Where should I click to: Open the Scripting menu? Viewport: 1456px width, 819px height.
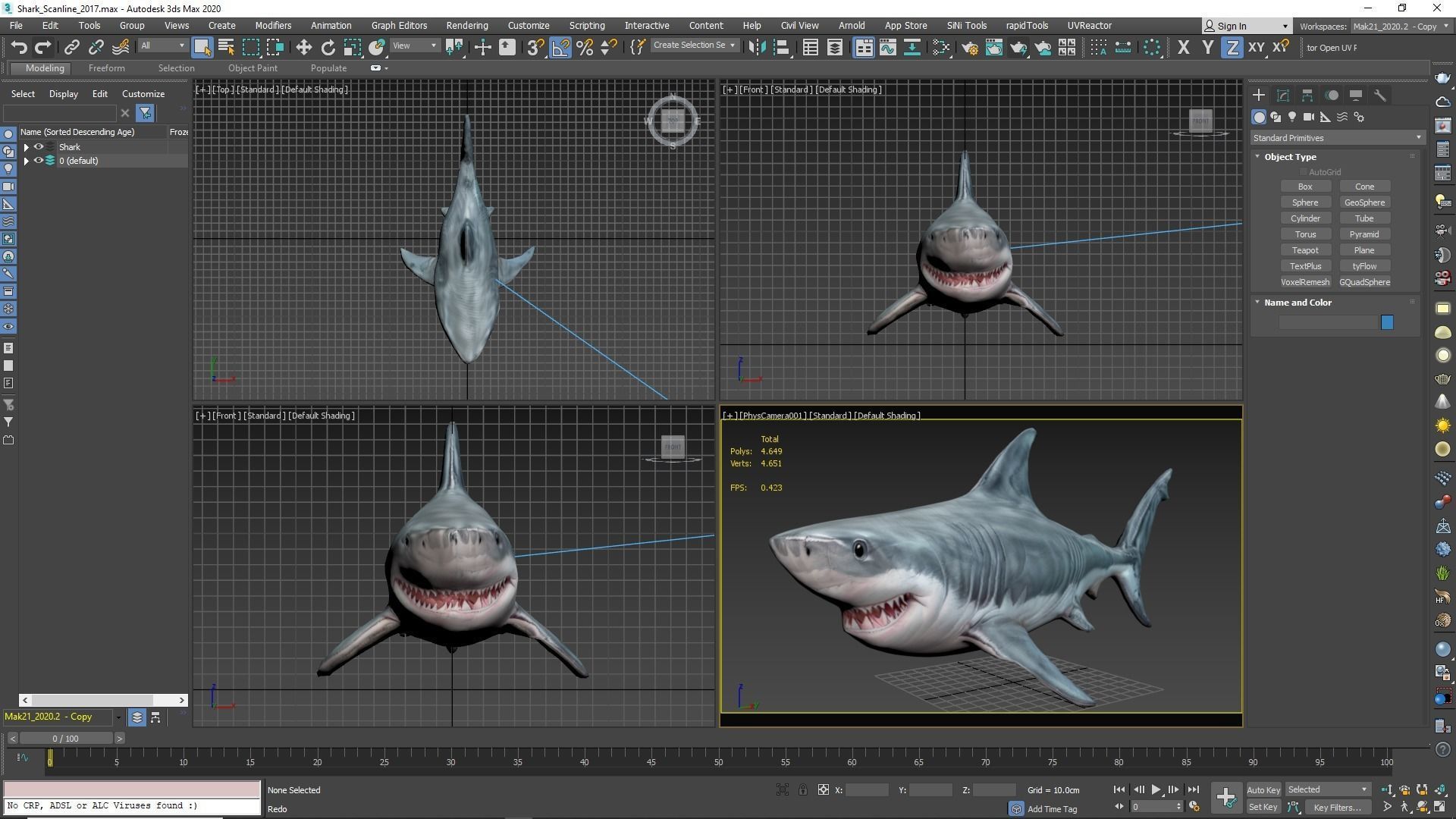coord(587,26)
